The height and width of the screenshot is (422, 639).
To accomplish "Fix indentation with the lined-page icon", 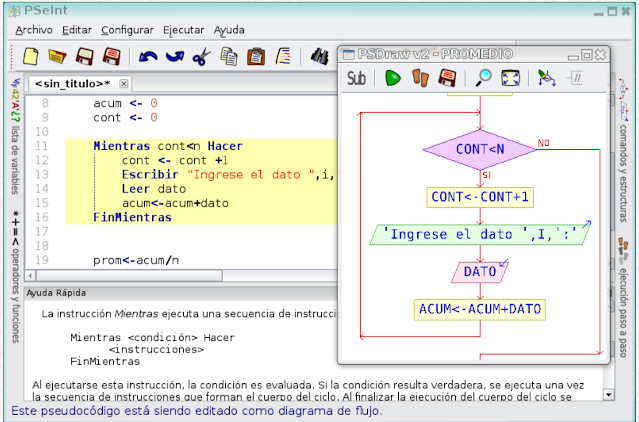I will click(x=283, y=56).
